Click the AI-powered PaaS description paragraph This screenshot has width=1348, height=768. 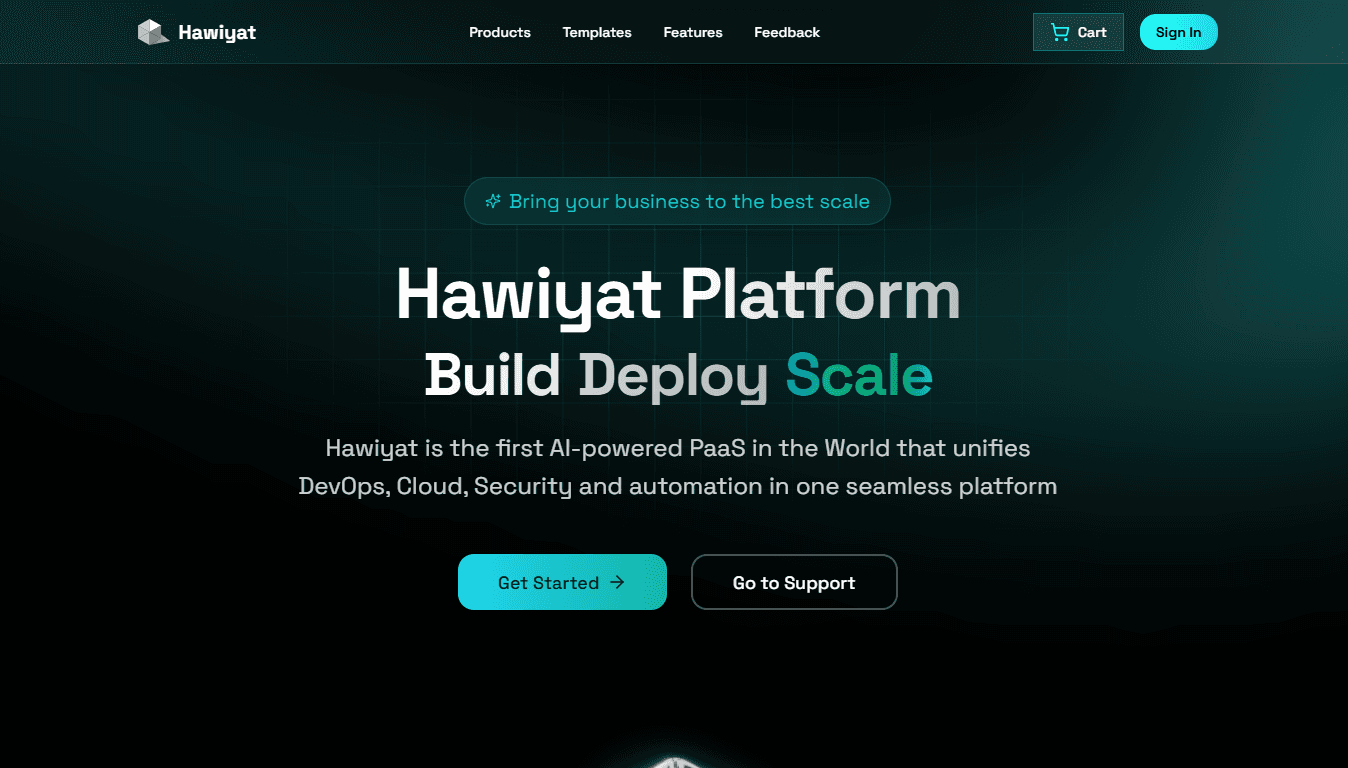pyautogui.click(x=678, y=467)
